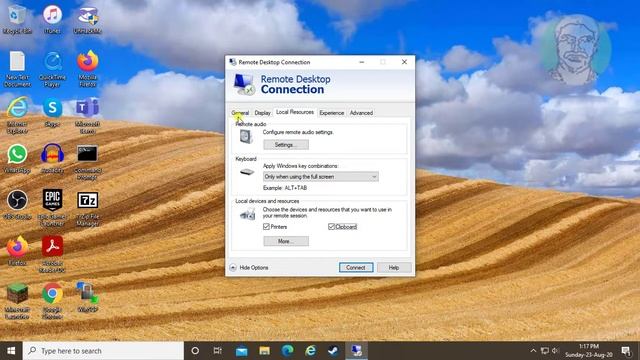This screenshot has height=360, width=640.
Task: Click the taskbar search box
Action: (x=103, y=351)
